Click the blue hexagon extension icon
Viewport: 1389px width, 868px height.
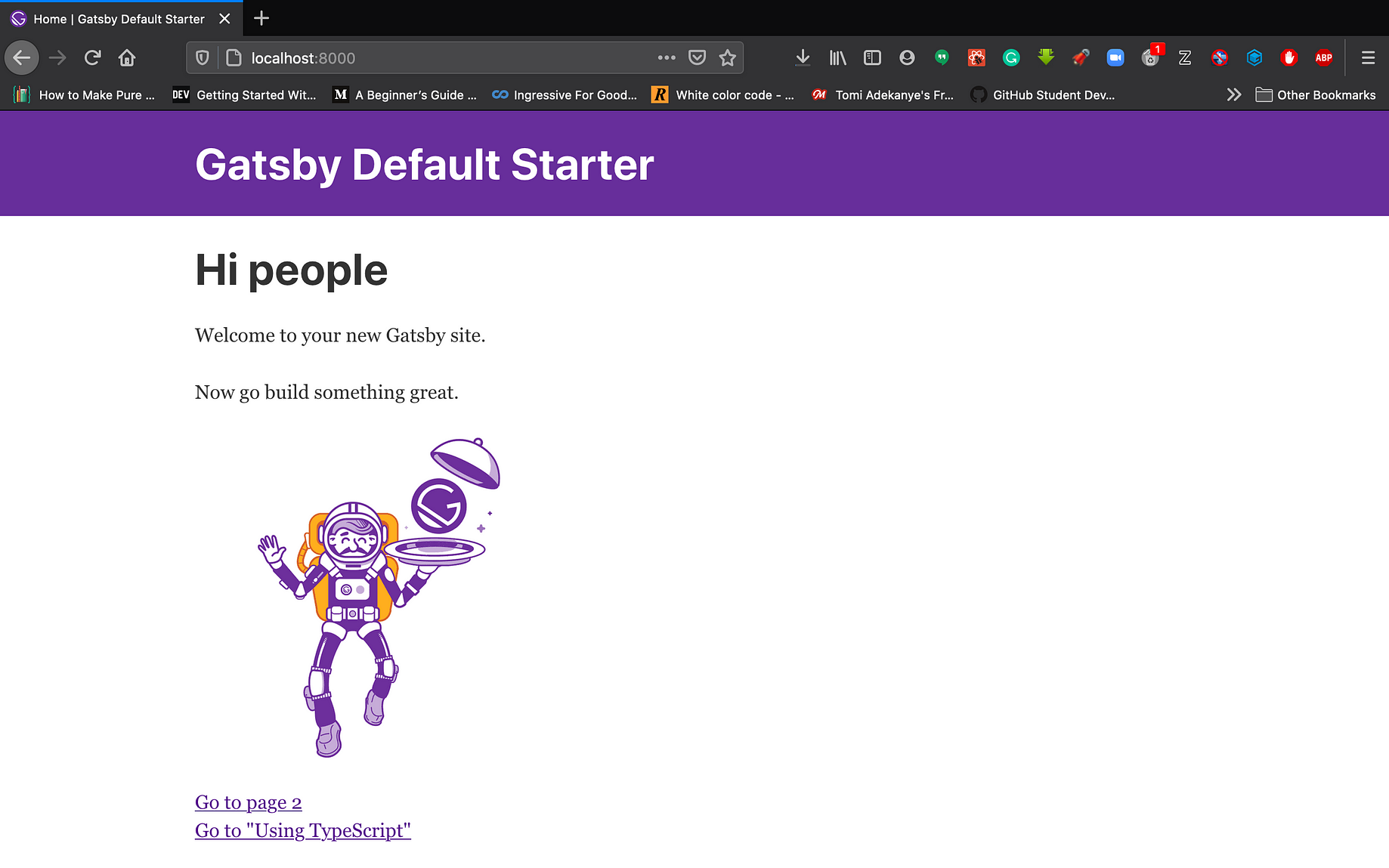point(1254,57)
